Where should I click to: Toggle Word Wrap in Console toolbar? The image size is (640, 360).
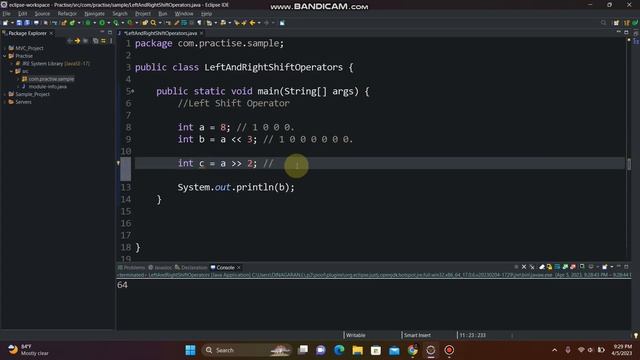557,267
